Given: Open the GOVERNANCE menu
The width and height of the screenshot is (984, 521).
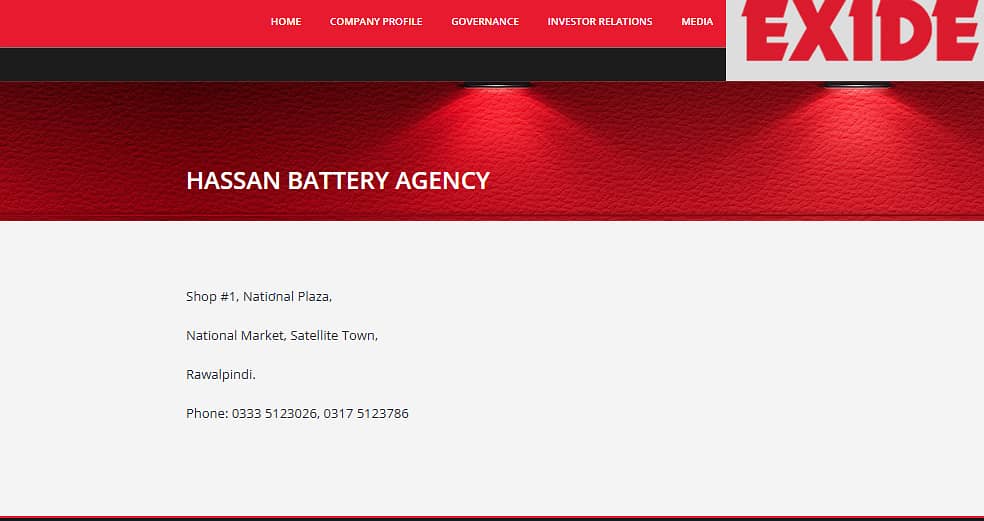Looking at the screenshot, I should [x=485, y=21].
